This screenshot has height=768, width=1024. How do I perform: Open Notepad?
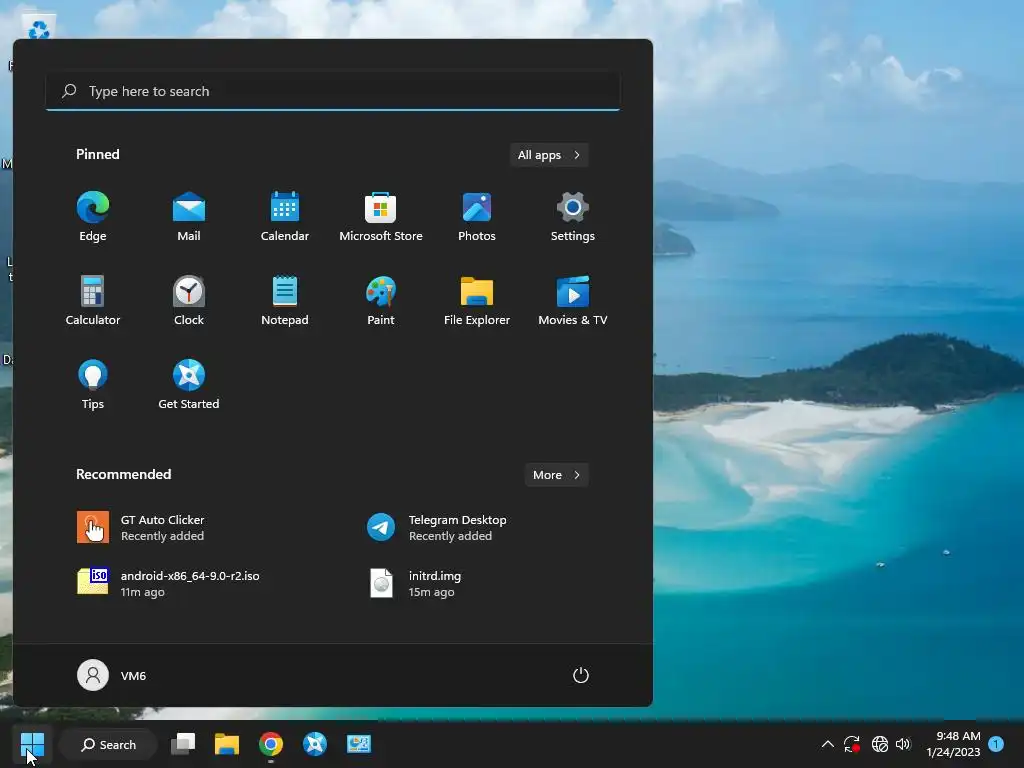pos(285,301)
